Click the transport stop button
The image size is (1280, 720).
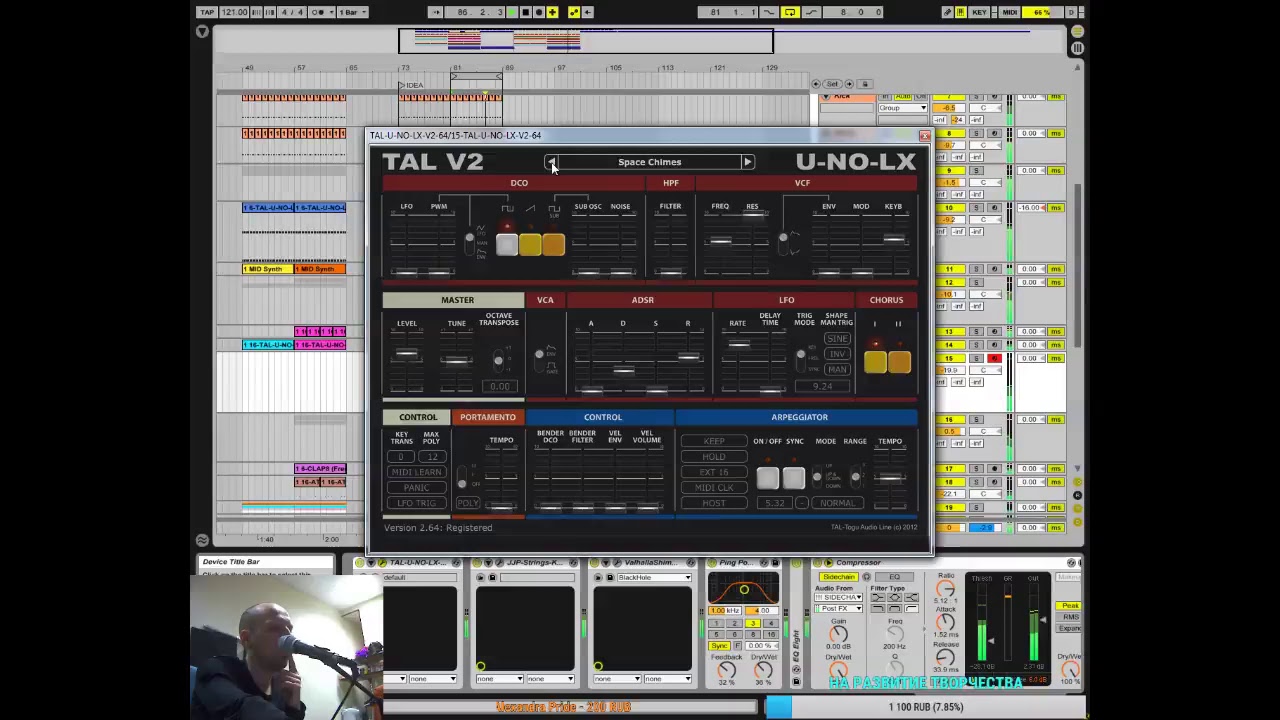[526, 12]
